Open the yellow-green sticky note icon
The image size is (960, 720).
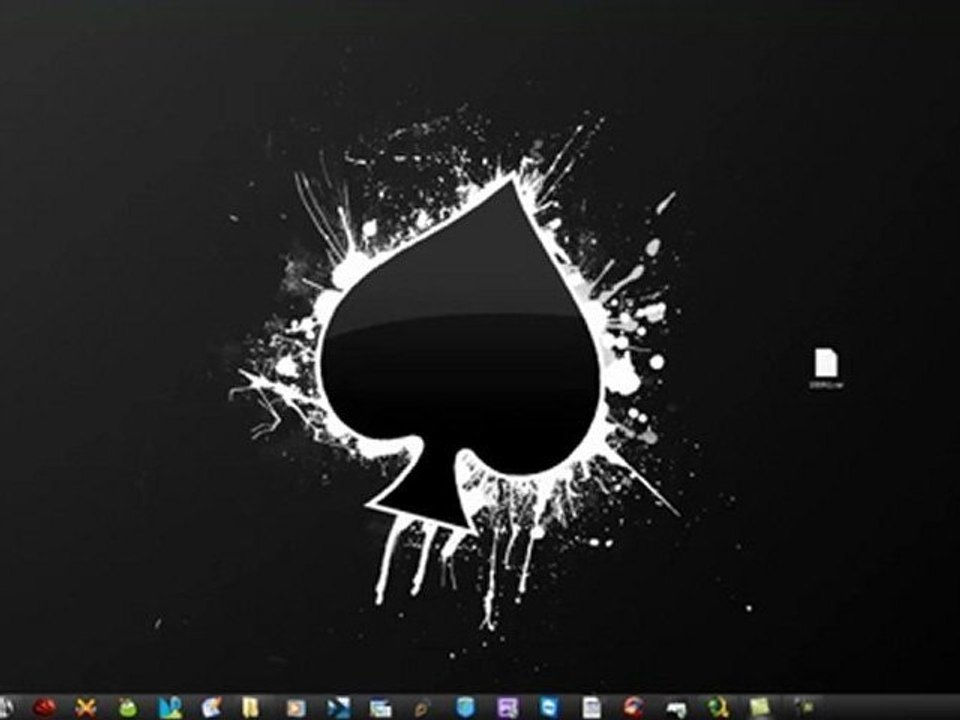759,708
